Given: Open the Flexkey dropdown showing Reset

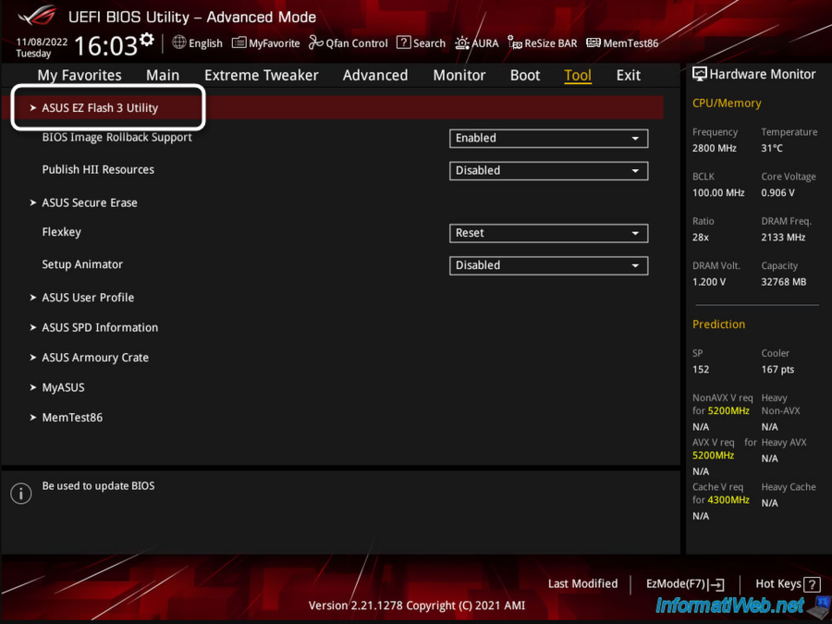Looking at the screenshot, I should click(x=548, y=232).
